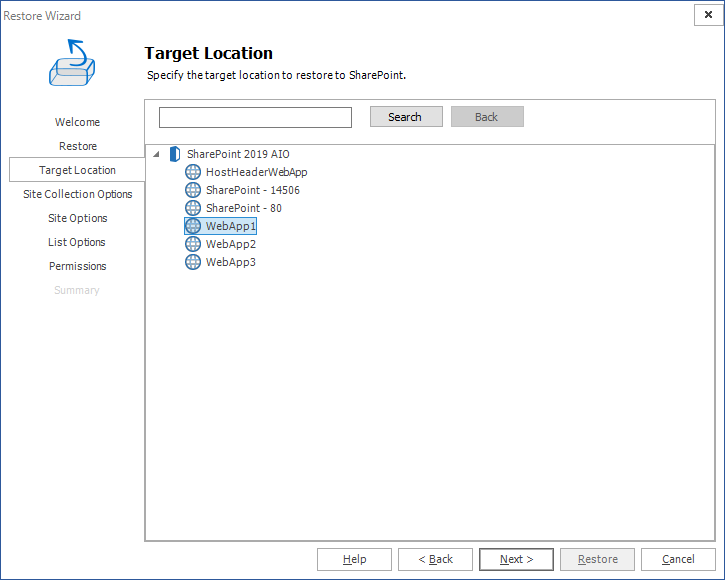Viewport: 725px width, 580px height.
Task: Click the SharePoint - 14506 globe icon
Action: 193,190
